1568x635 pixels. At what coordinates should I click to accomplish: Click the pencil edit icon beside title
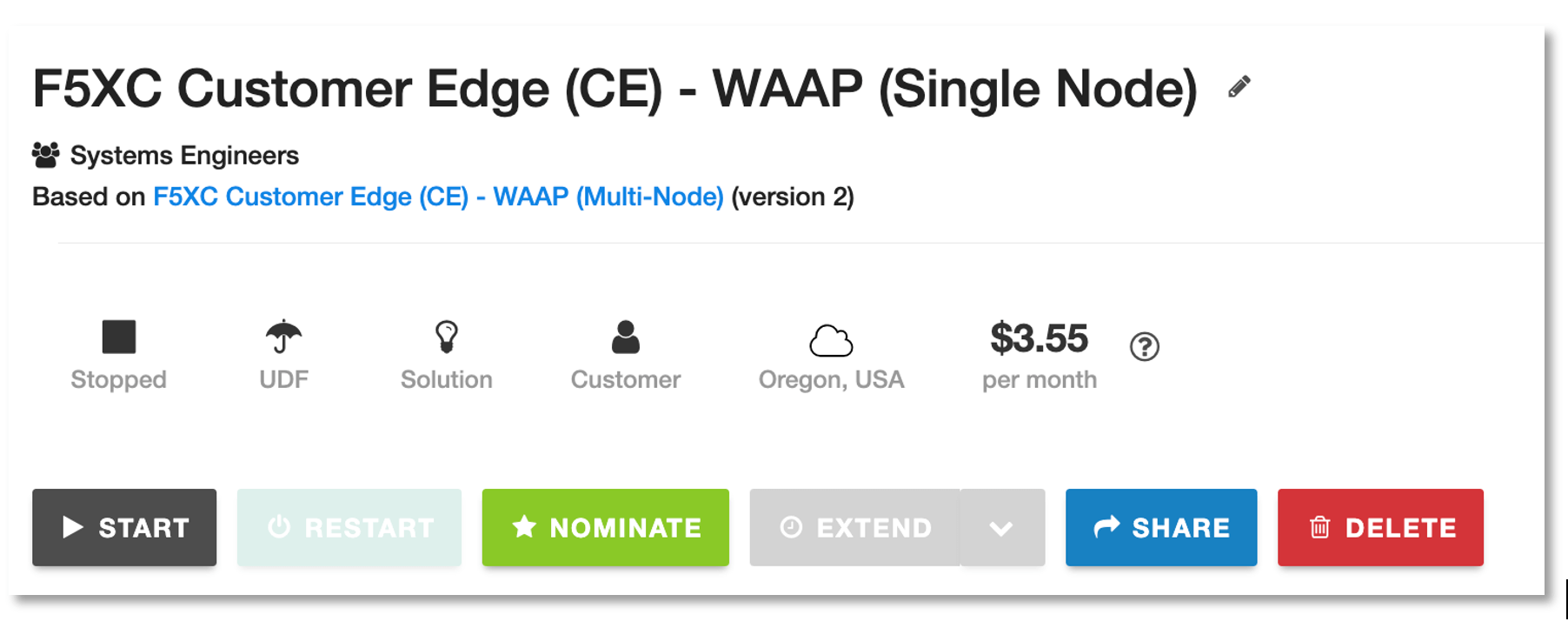click(1239, 87)
